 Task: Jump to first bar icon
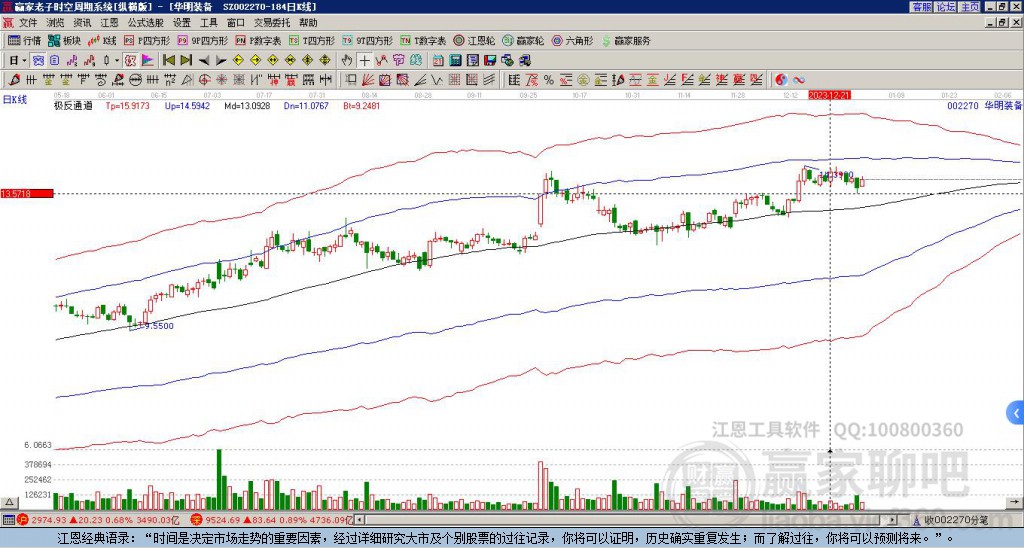click(168, 61)
